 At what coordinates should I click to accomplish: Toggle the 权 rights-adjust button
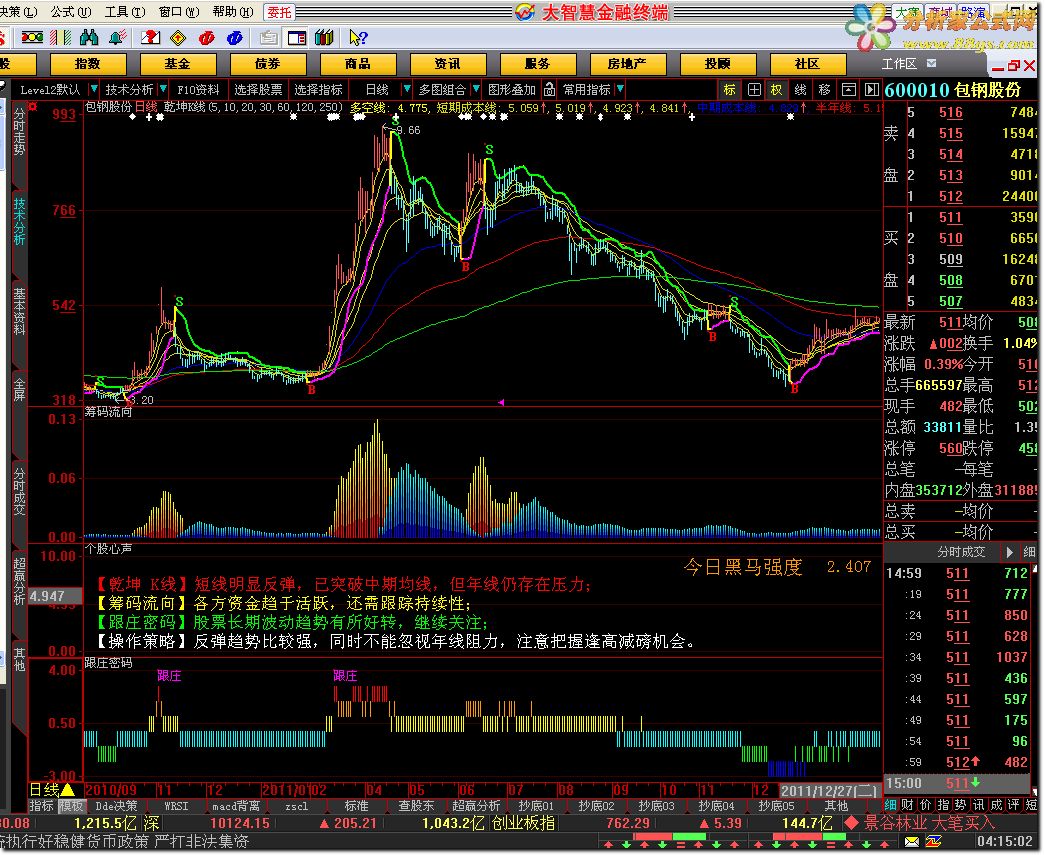click(x=776, y=89)
